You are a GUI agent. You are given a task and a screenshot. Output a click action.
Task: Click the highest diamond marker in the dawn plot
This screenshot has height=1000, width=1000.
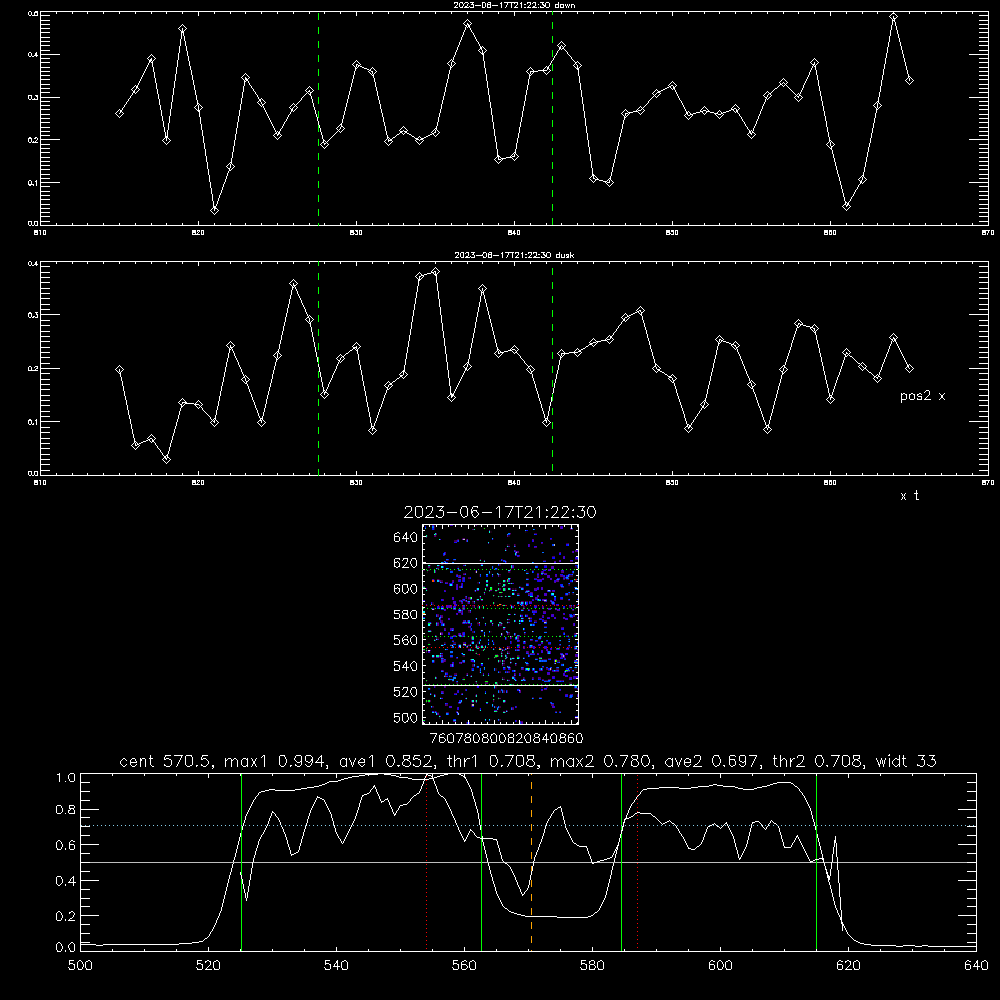coord(893,17)
